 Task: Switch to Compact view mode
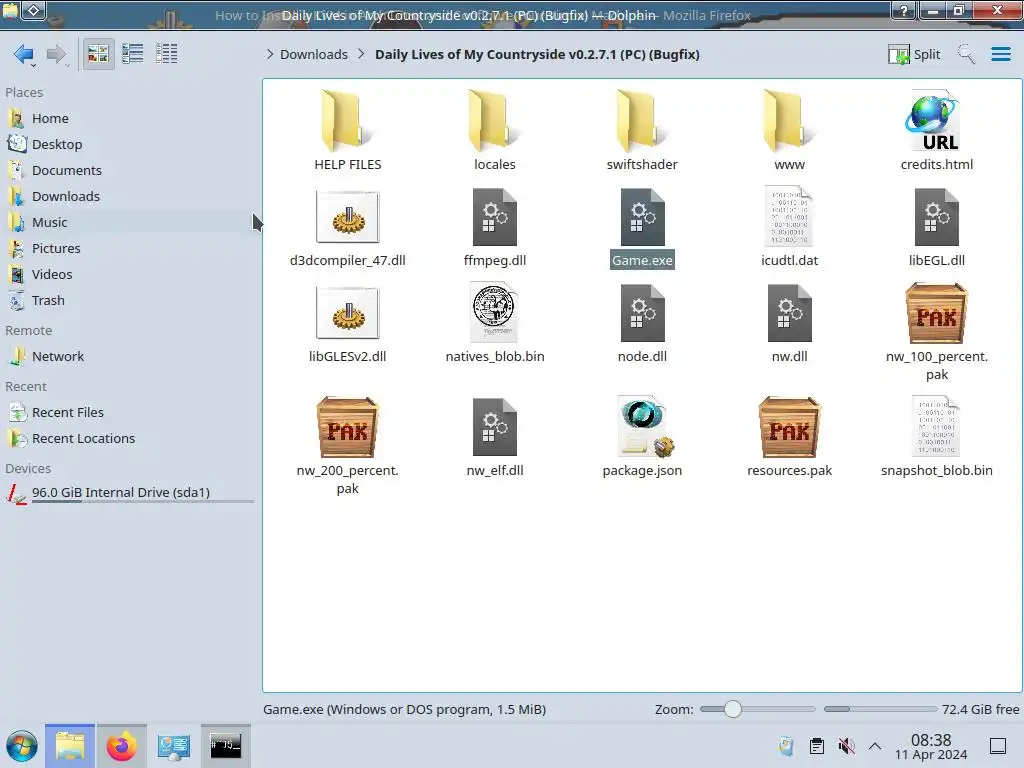coord(133,54)
